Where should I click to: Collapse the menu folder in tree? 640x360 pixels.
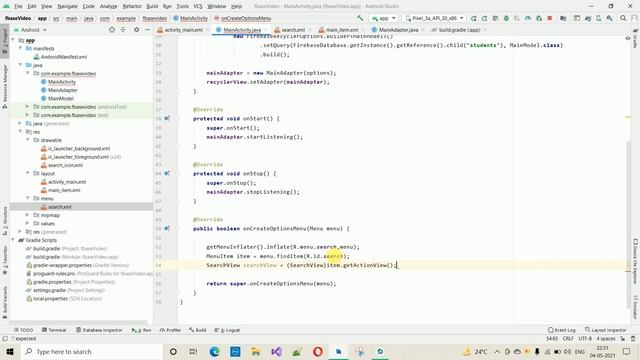tap(28, 198)
